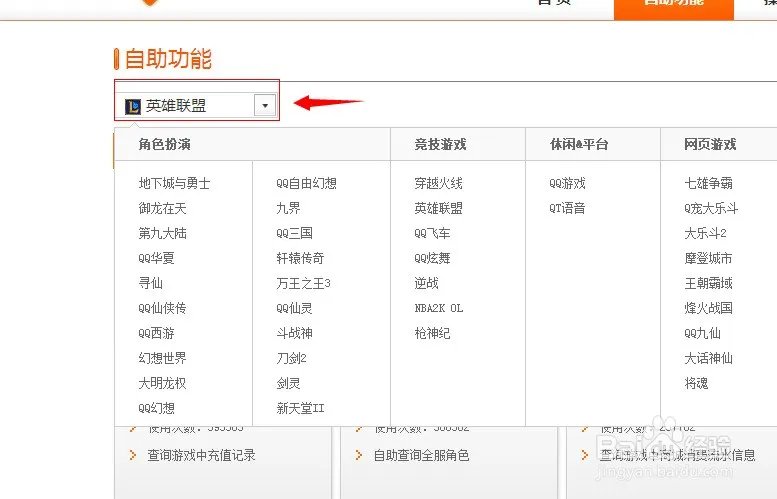The height and width of the screenshot is (499, 777).
Task: Pick 新天堂II from the list
Action: tap(300, 408)
